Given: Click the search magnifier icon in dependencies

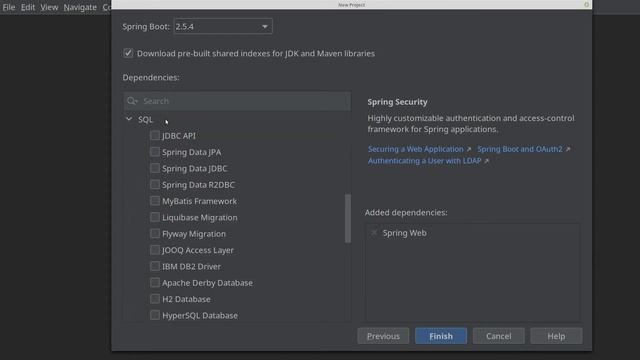Looking at the screenshot, I should pos(132,101).
